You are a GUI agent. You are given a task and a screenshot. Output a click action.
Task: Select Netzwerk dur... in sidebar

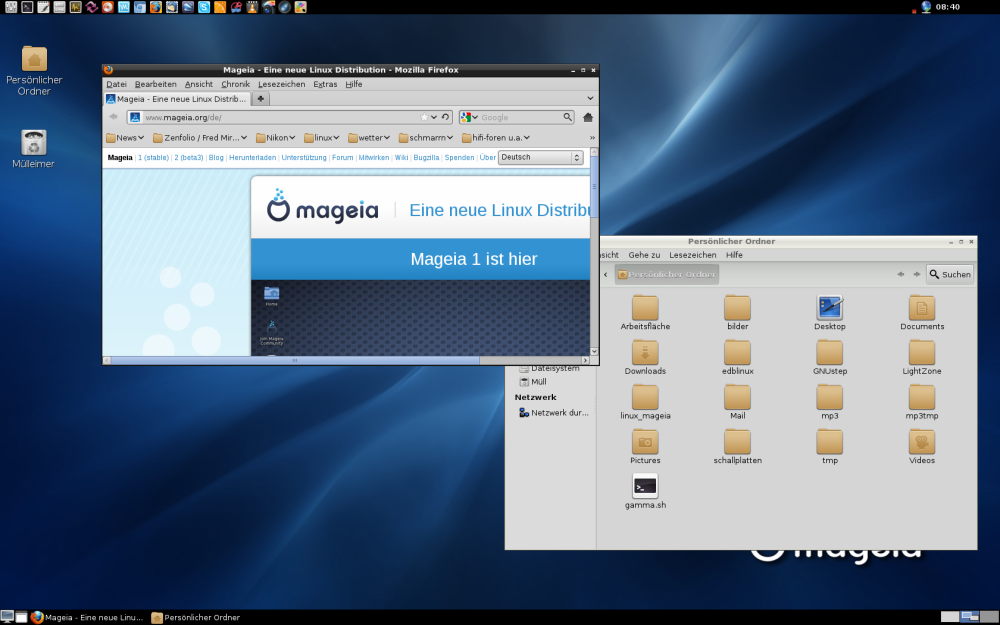coord(554,413)
